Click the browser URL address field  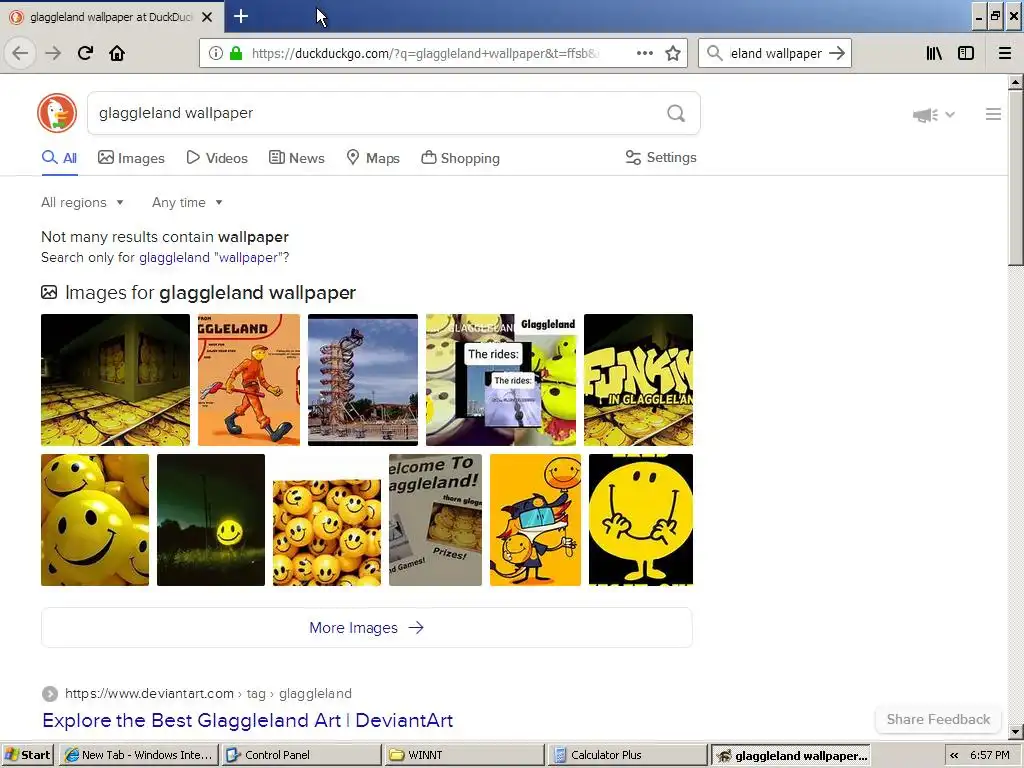tap(424, 54)
